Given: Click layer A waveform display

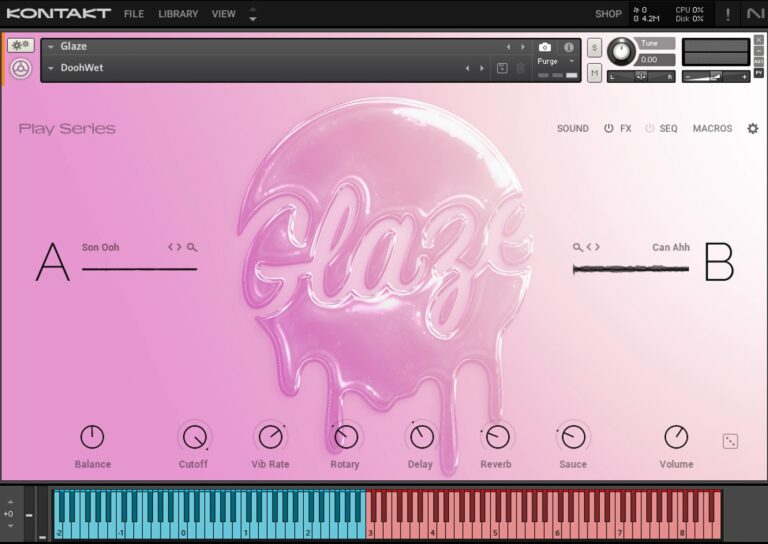Looking at the screenshot, I should pyautogui.click(x=140, y=269).
